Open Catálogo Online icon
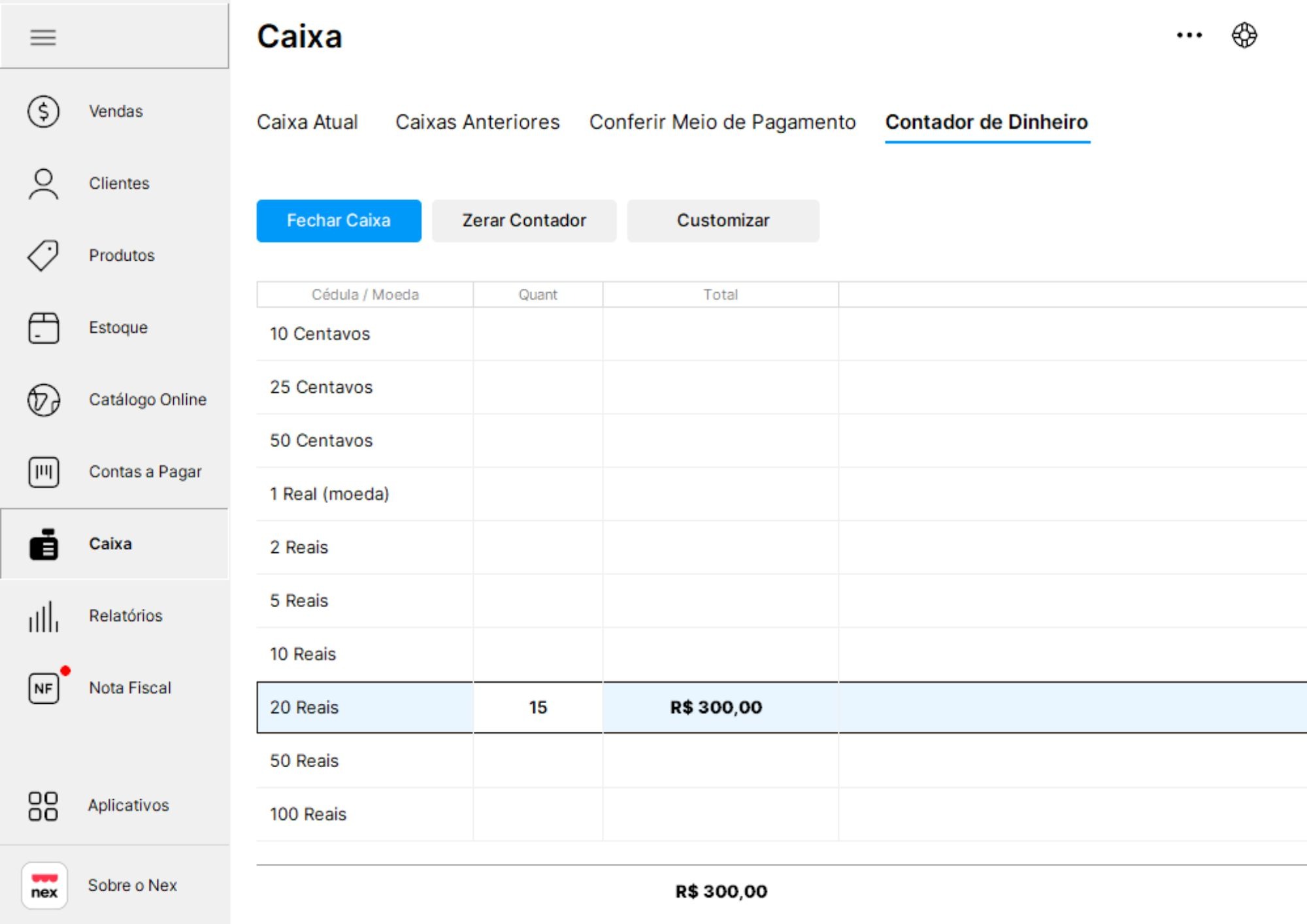This screenshot has width=1307, height=924. (43, 400)
